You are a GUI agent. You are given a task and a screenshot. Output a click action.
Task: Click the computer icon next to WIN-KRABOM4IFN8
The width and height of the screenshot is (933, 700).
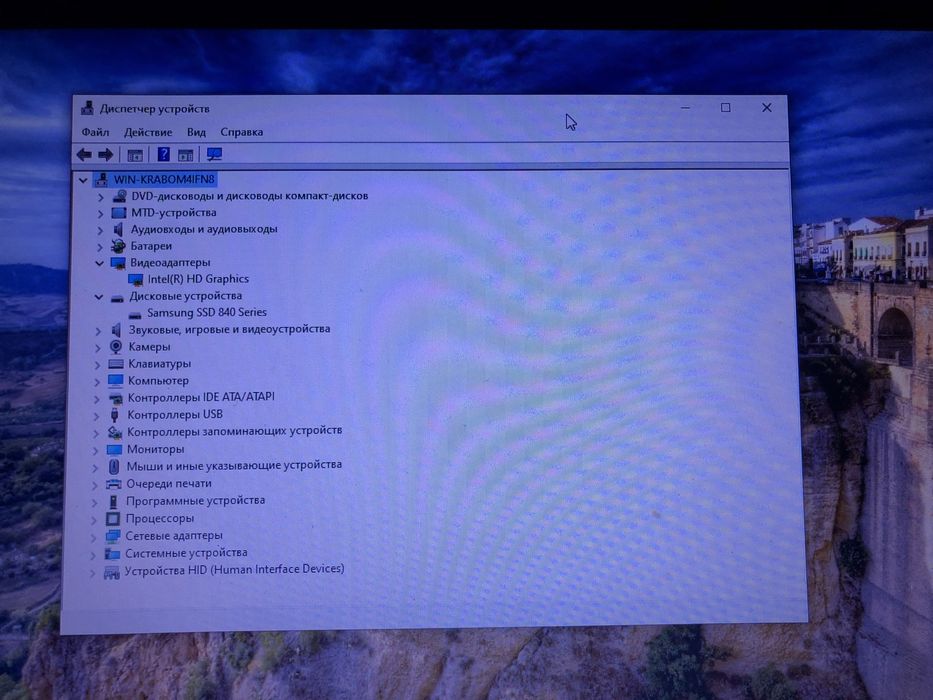click(102, 179)
